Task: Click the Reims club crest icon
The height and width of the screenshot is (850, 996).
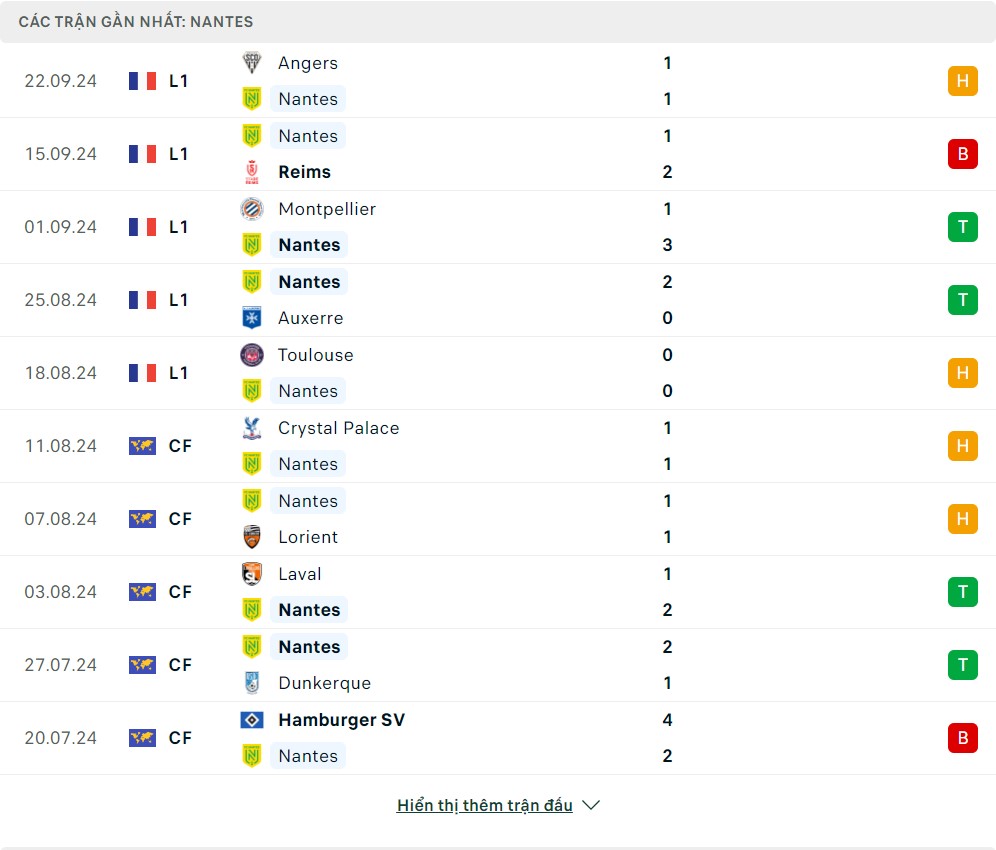Action: click(x=252, y=172)
